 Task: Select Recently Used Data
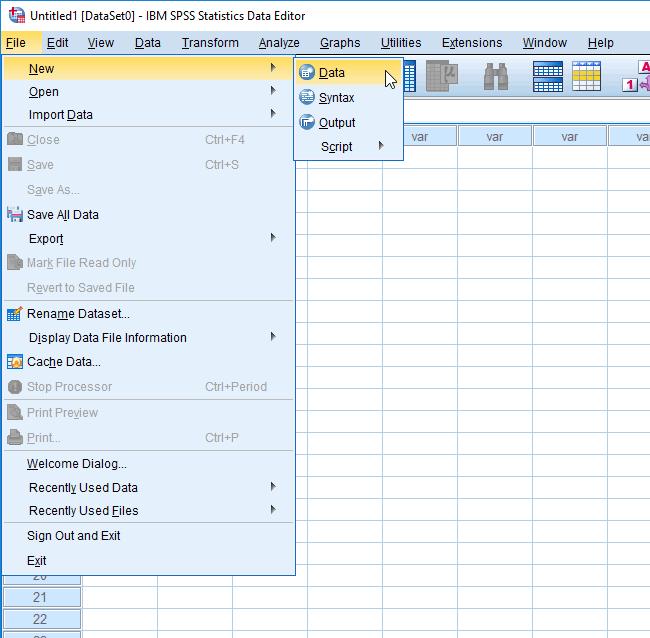(x=148, y=488)
